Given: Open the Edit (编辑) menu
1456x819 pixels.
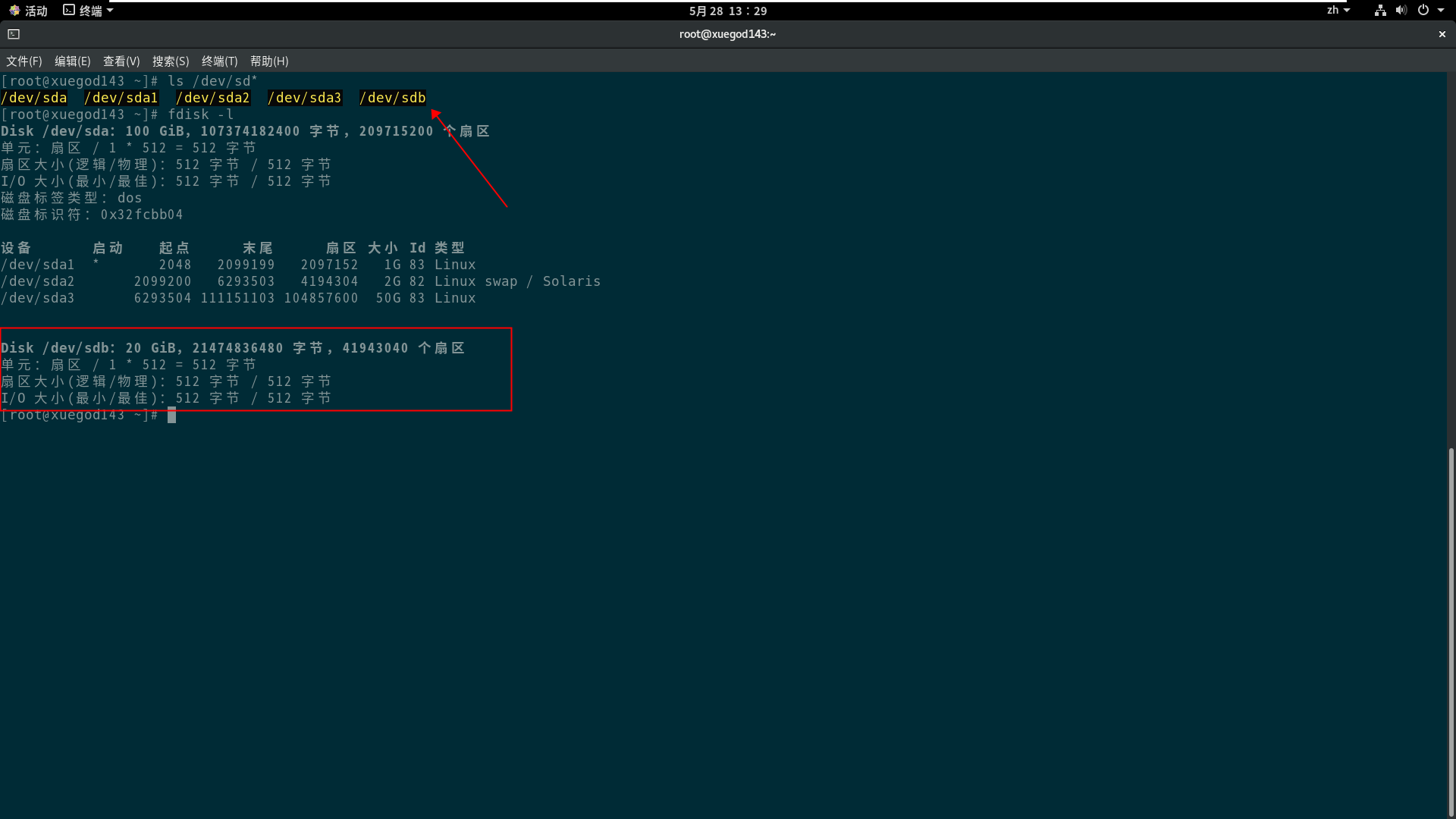Looking at the screenshot, I should (72, 61).
